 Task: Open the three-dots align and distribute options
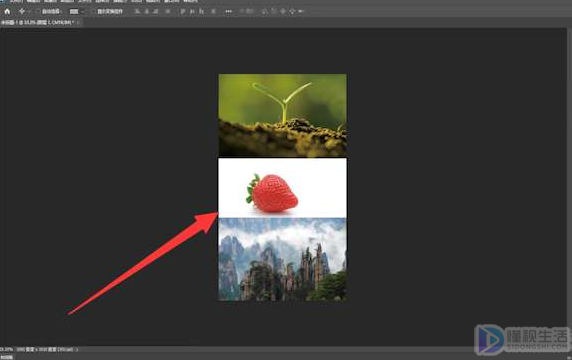point(228,11)
